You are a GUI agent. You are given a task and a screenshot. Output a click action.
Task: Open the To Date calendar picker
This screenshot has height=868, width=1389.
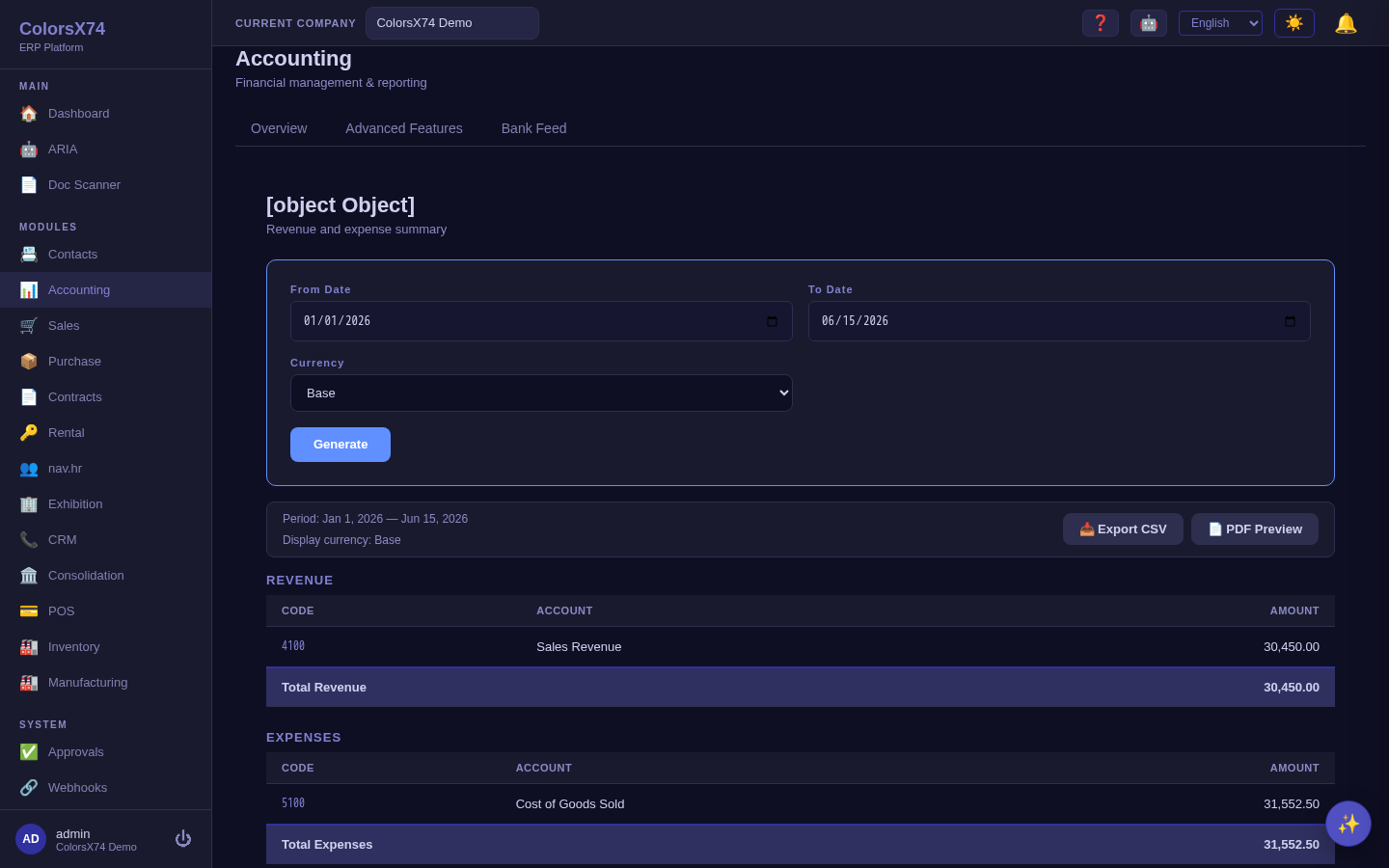(x=1290, y=321)
